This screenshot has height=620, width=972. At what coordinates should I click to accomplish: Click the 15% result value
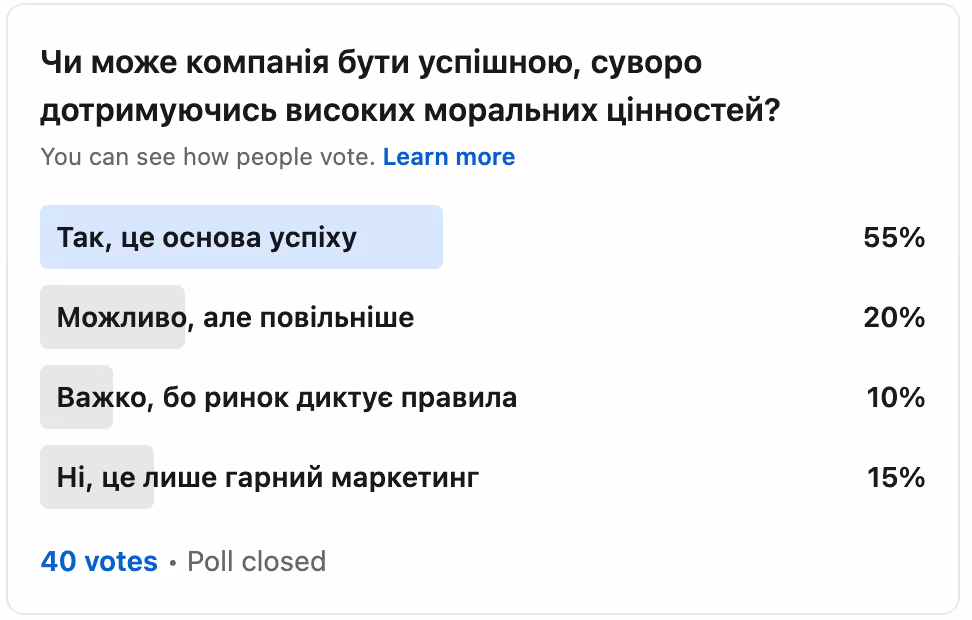point(896,477)
